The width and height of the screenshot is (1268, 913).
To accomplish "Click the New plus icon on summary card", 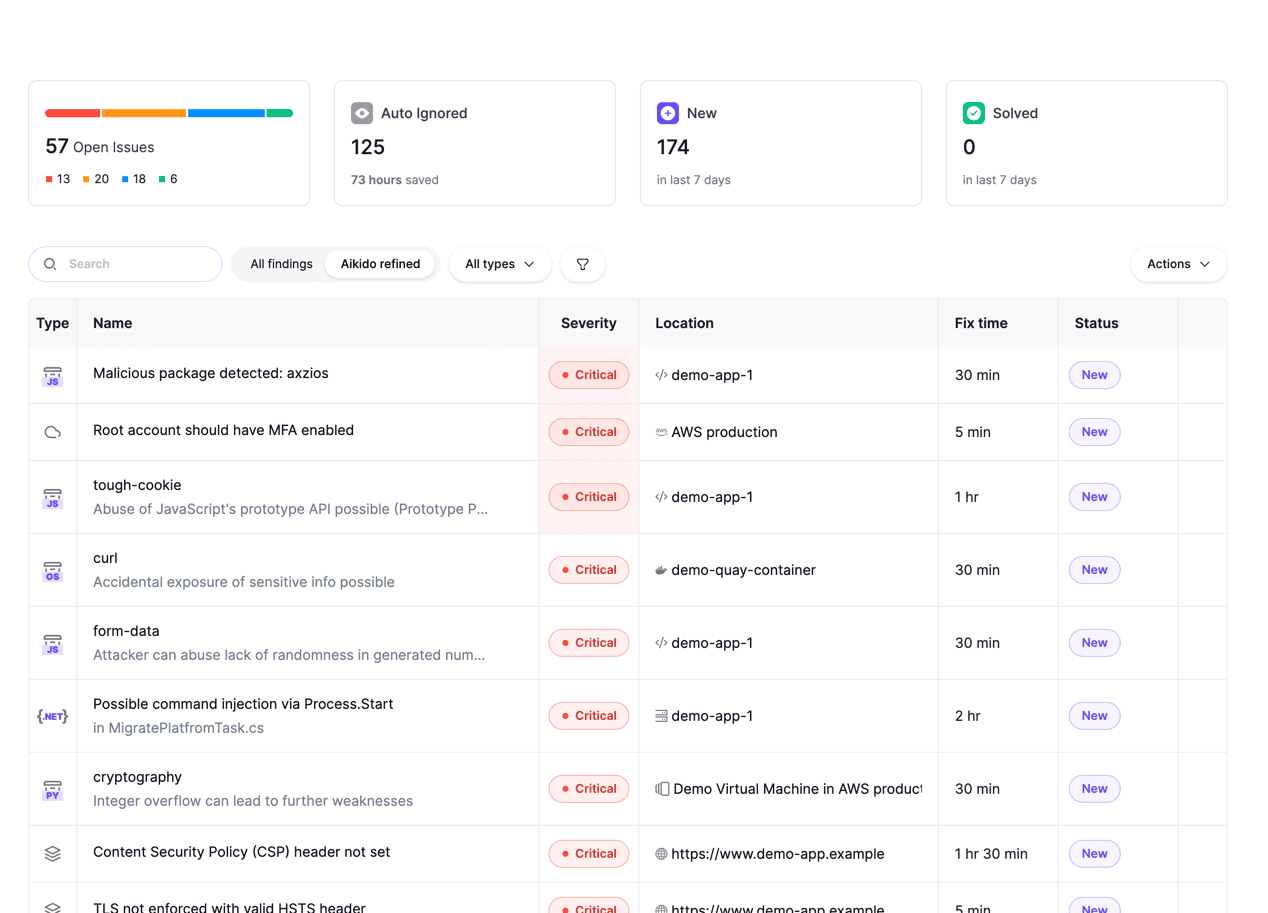I will pos(668,113).
